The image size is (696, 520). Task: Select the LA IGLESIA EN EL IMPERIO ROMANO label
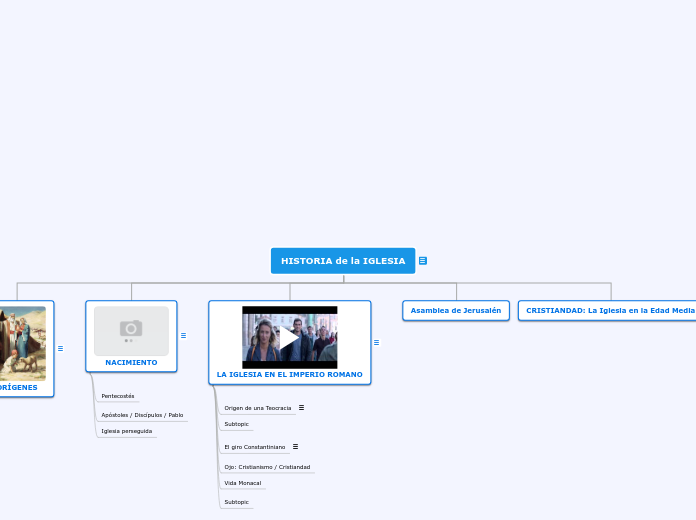coord(289,374)
